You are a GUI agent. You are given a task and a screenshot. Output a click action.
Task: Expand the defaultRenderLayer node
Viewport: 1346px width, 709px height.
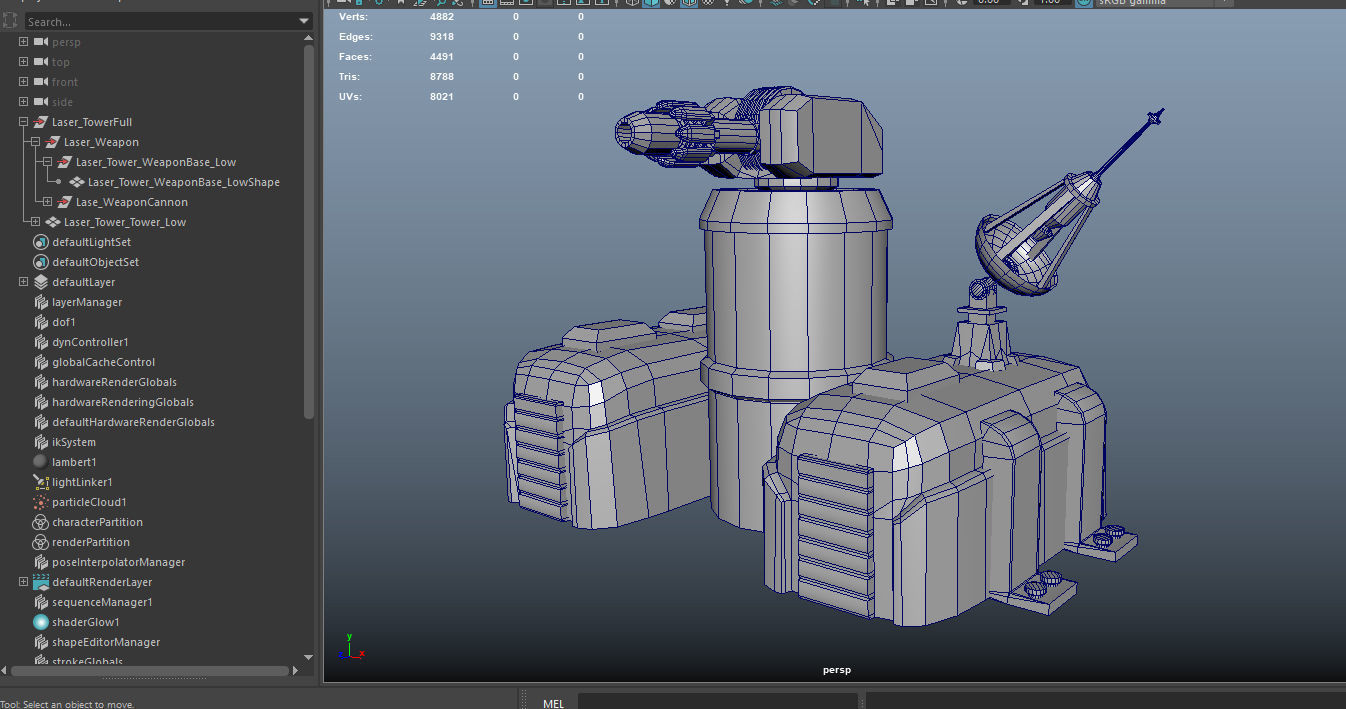click(x=23, y=582)
